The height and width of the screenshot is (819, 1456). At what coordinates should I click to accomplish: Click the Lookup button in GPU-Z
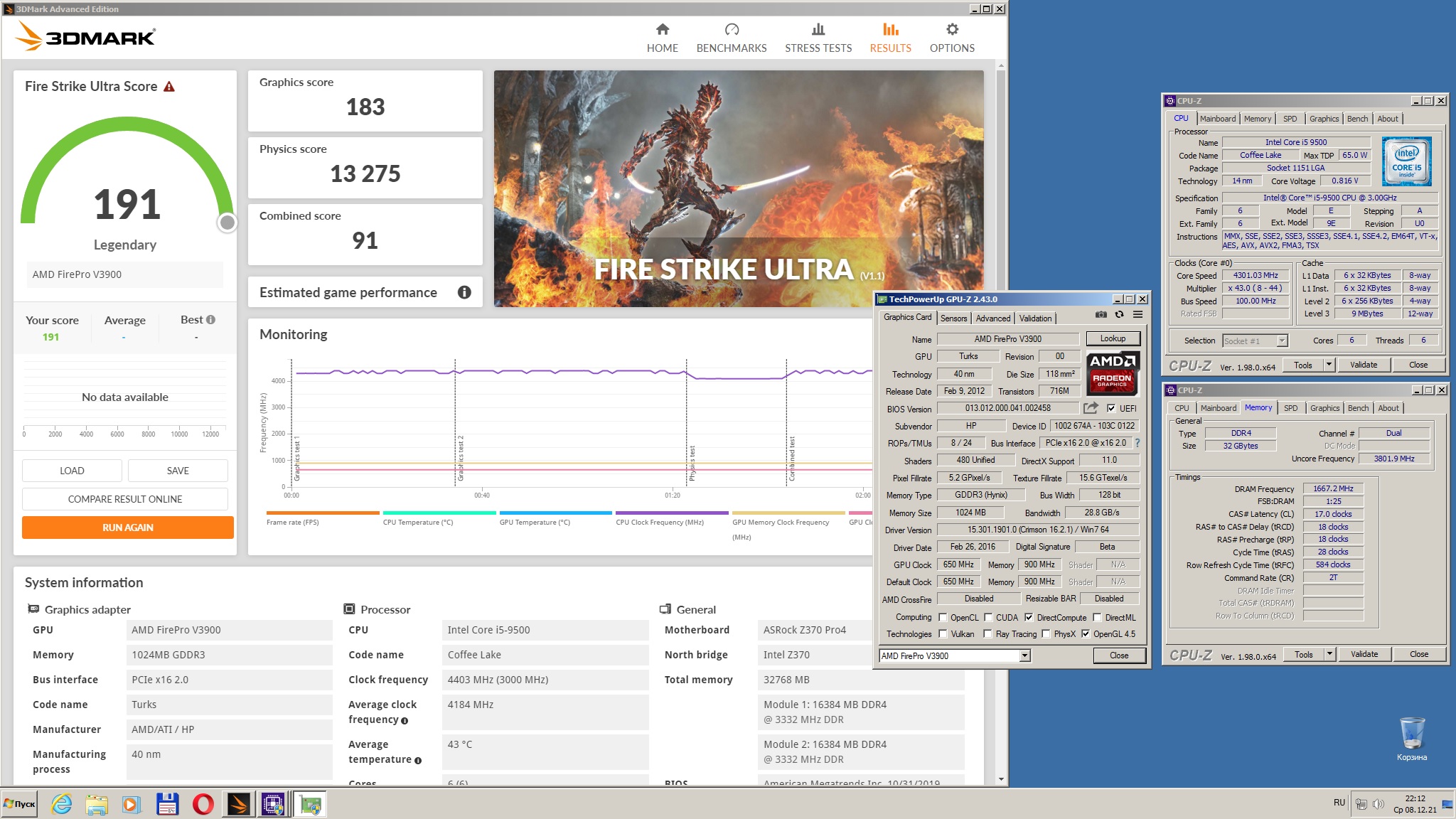pos(1113,339)
